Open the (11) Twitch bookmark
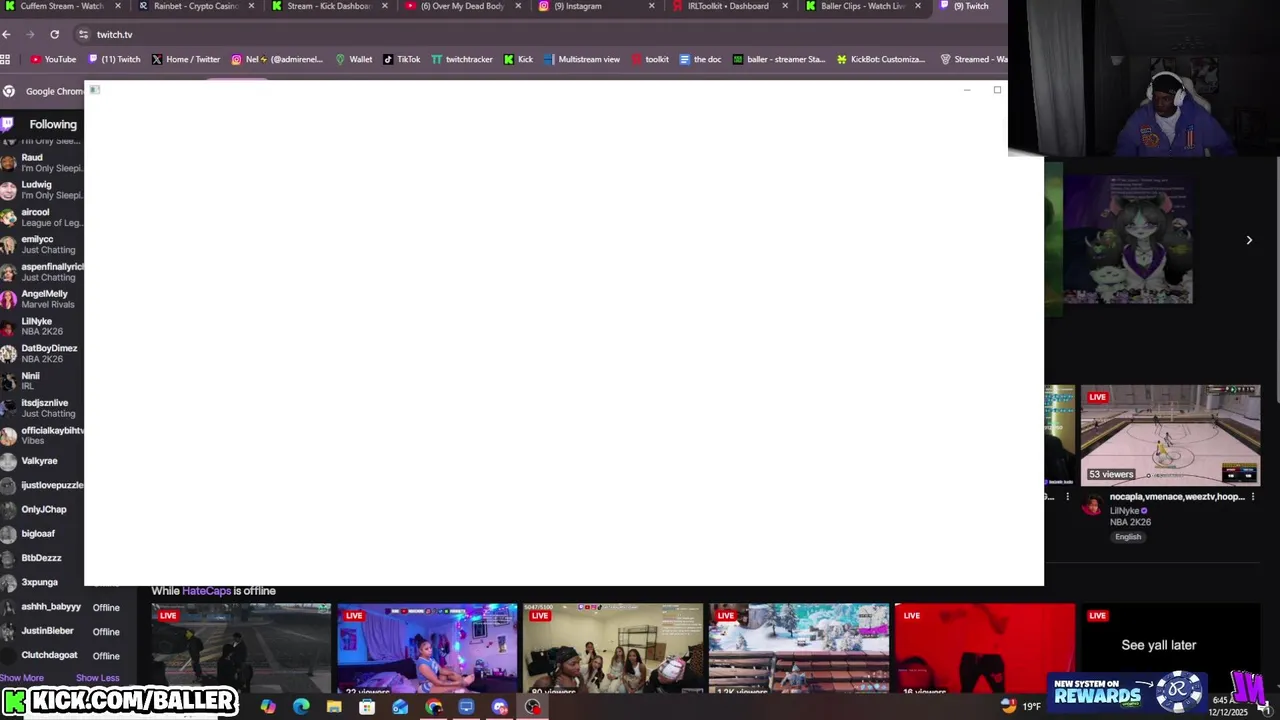The image size is (1280, 720). pos(114,59)
